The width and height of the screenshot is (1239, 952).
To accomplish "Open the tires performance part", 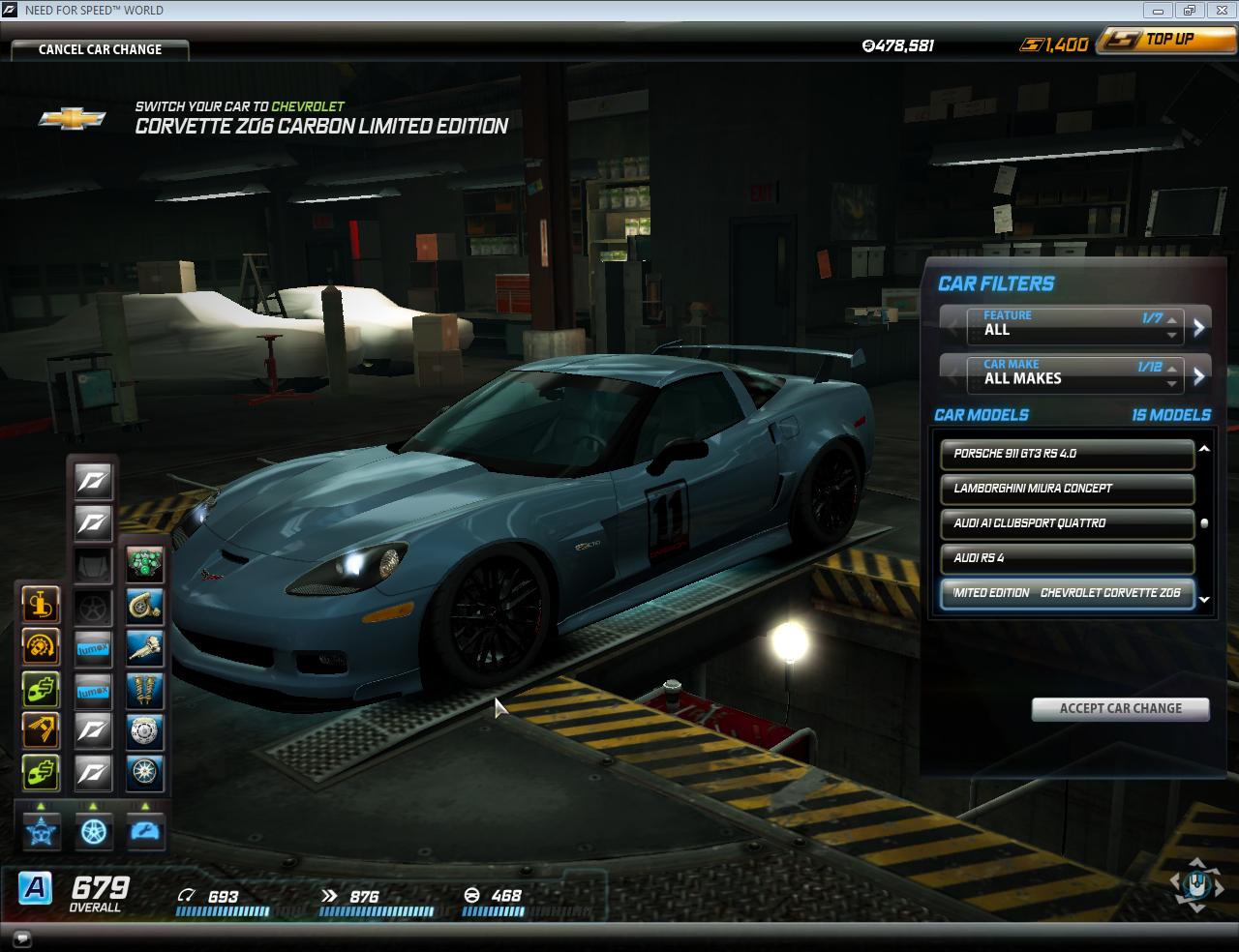I will tap(145, 772).
